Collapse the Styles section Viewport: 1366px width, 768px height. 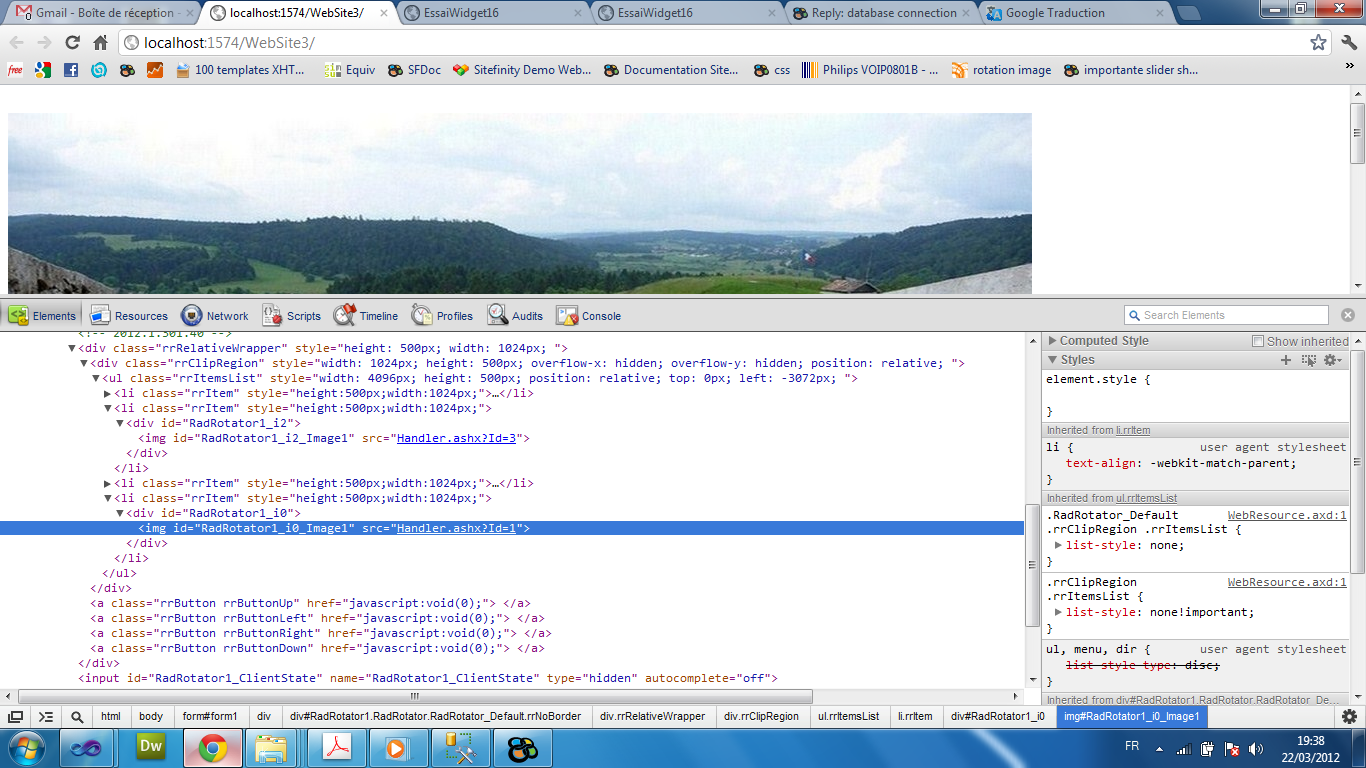[1053, 360]
